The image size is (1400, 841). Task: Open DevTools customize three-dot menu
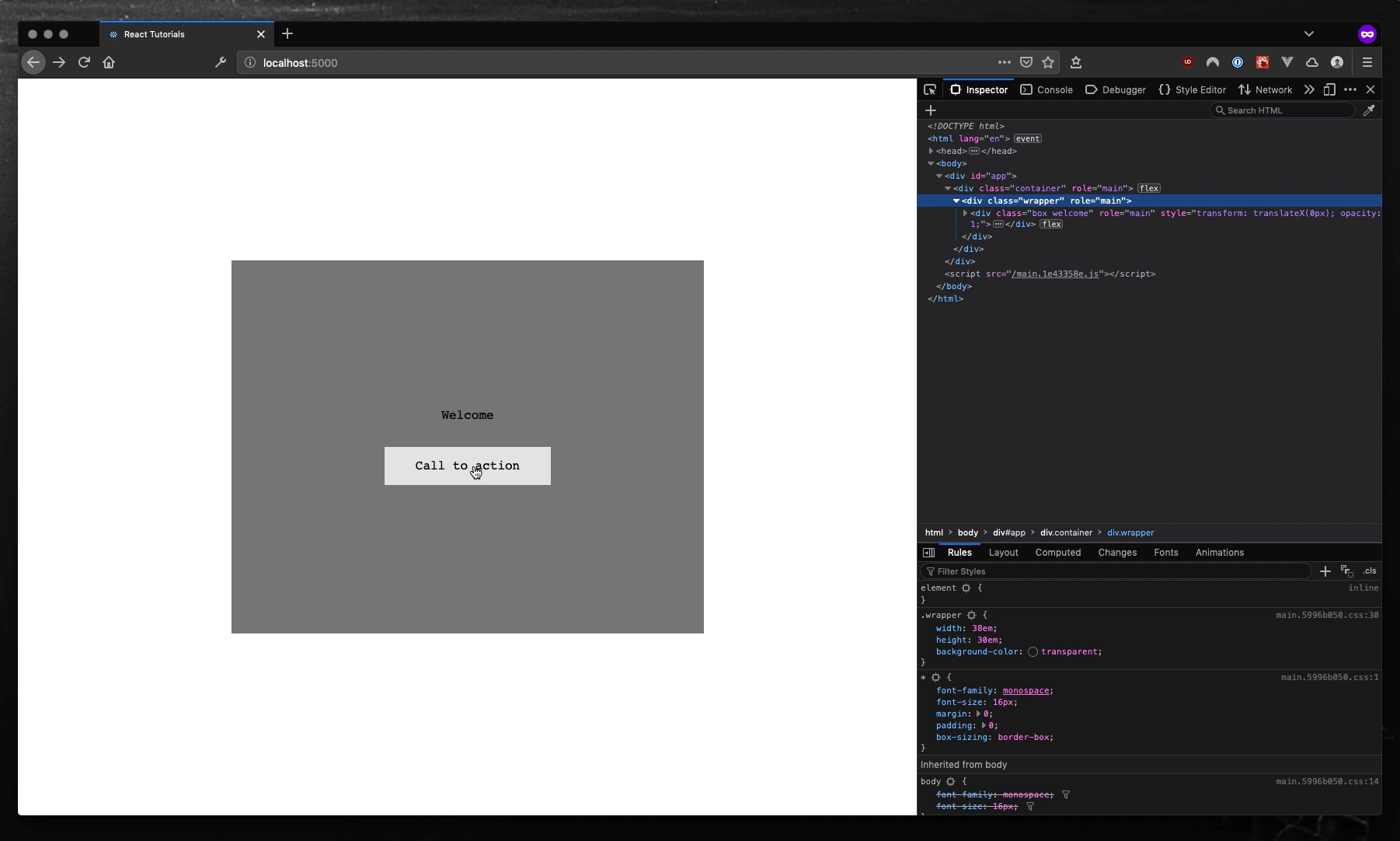click(1350, 89)
